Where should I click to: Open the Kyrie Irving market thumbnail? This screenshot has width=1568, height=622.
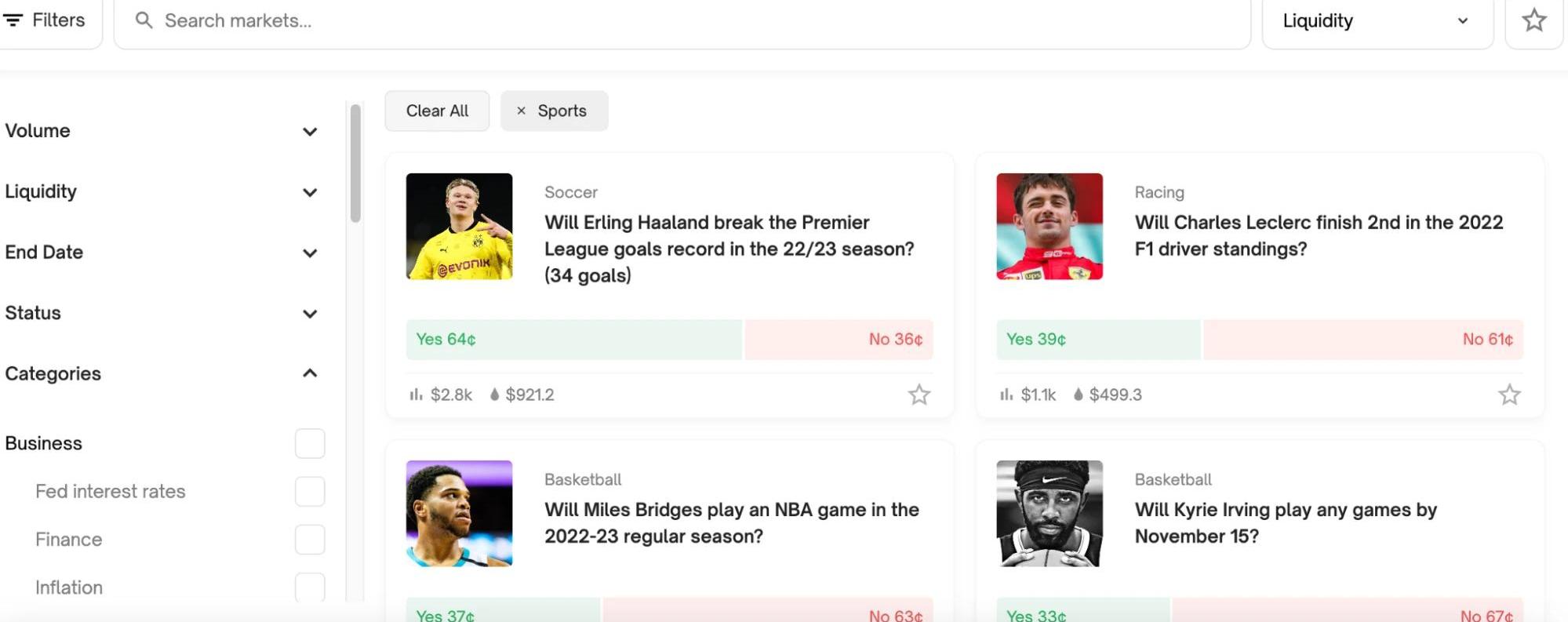(1049, 514)
